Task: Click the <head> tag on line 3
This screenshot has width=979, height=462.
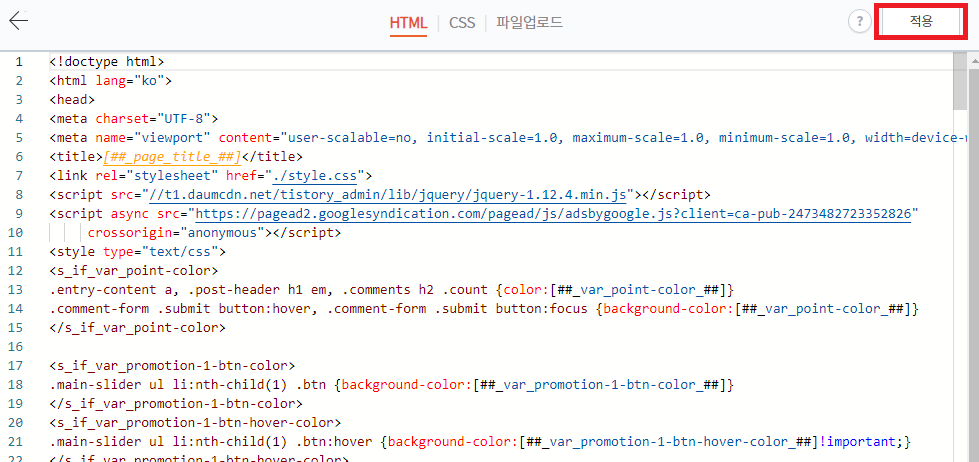Action: click(x=72, y=99)
